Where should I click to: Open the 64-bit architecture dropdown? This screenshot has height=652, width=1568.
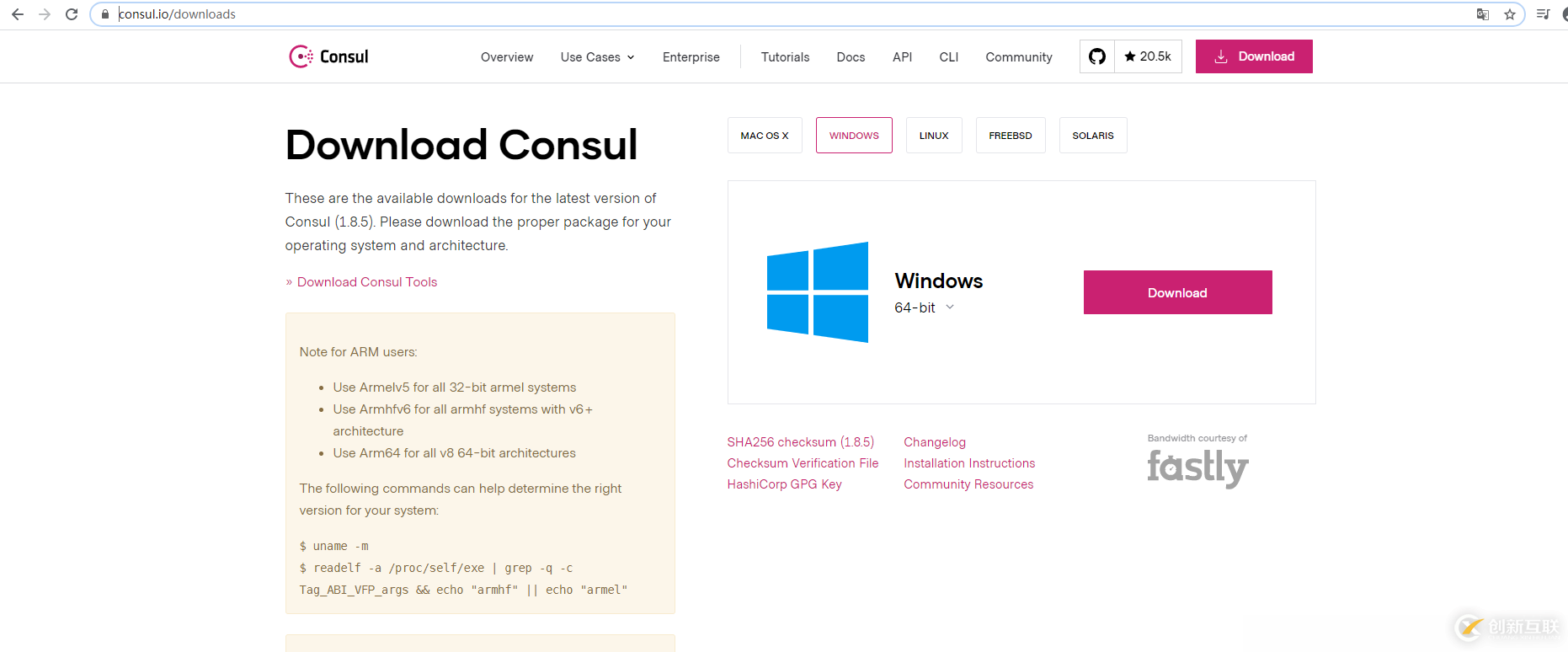tap(924, 308)
